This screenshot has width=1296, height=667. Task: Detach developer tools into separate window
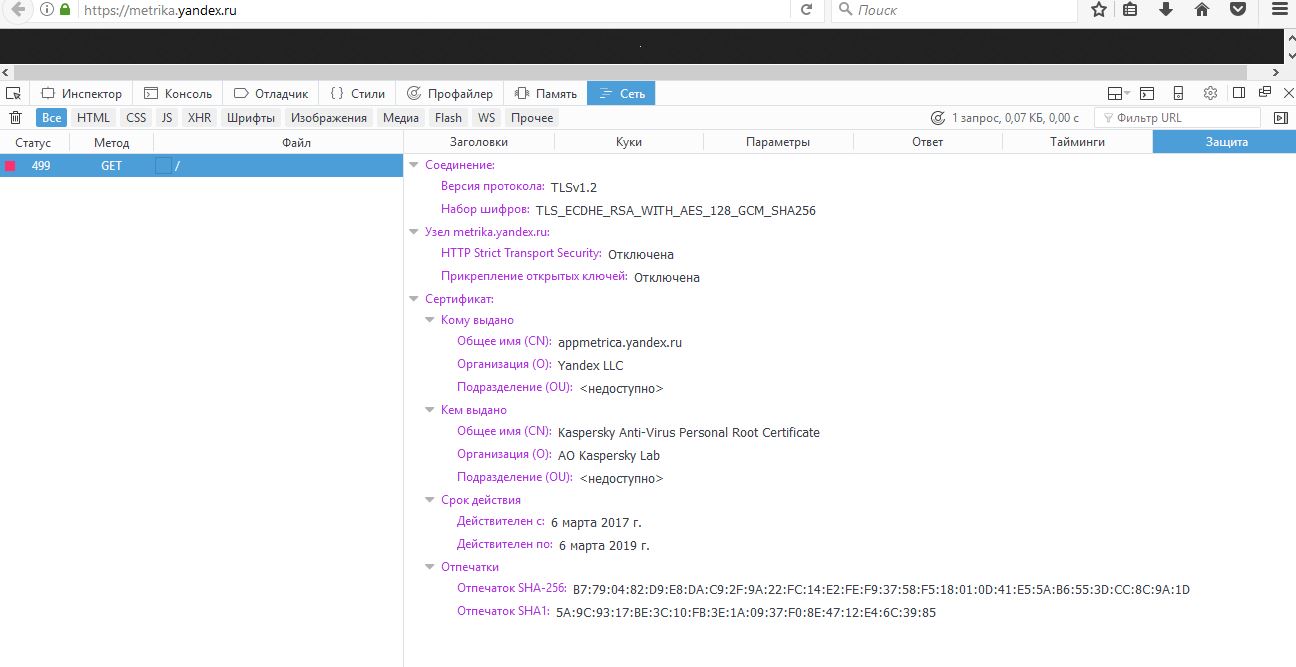point(1264,92)
